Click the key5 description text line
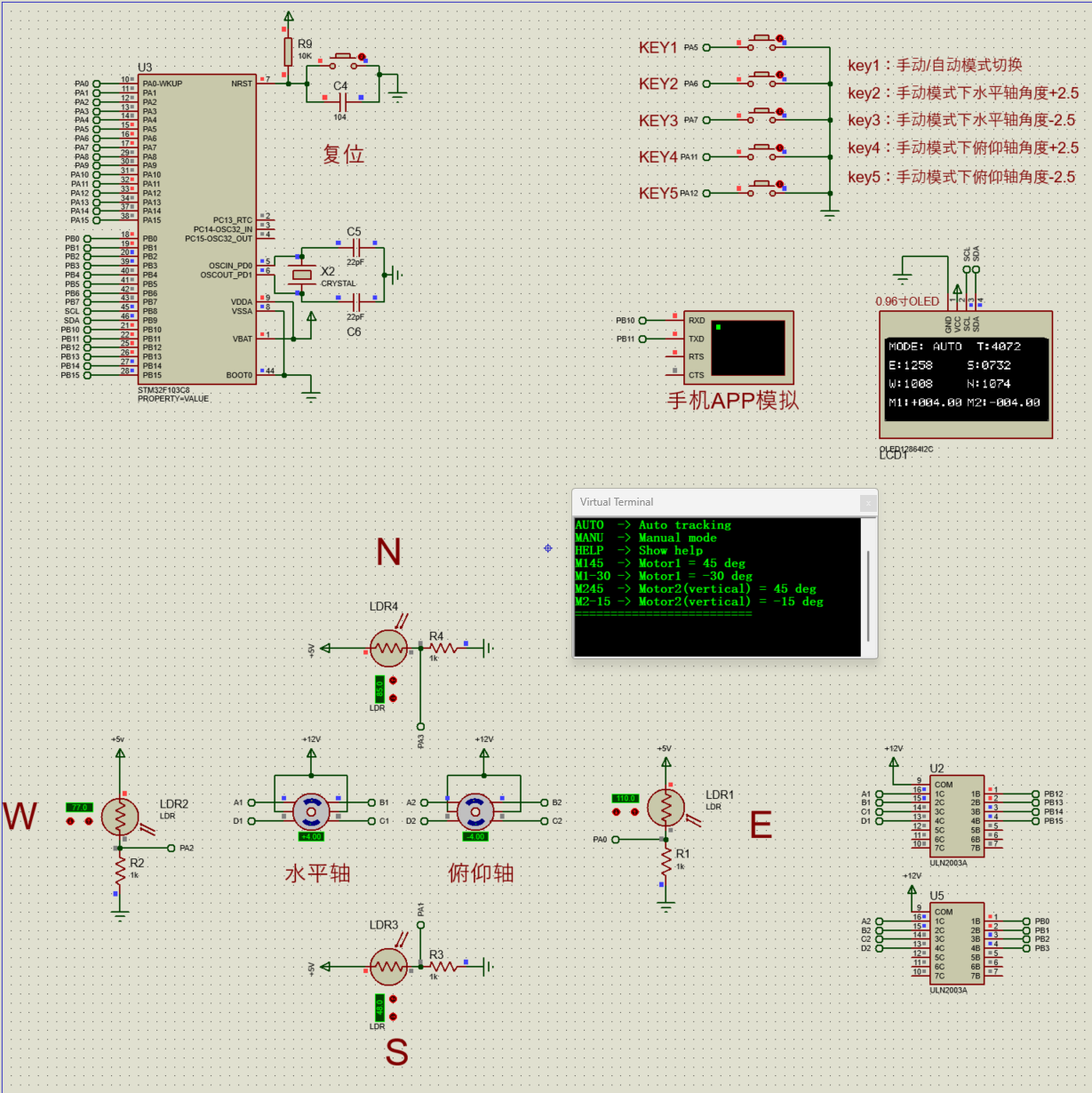The width and height of the screenshot is (1092, 1093). point(961,177)
